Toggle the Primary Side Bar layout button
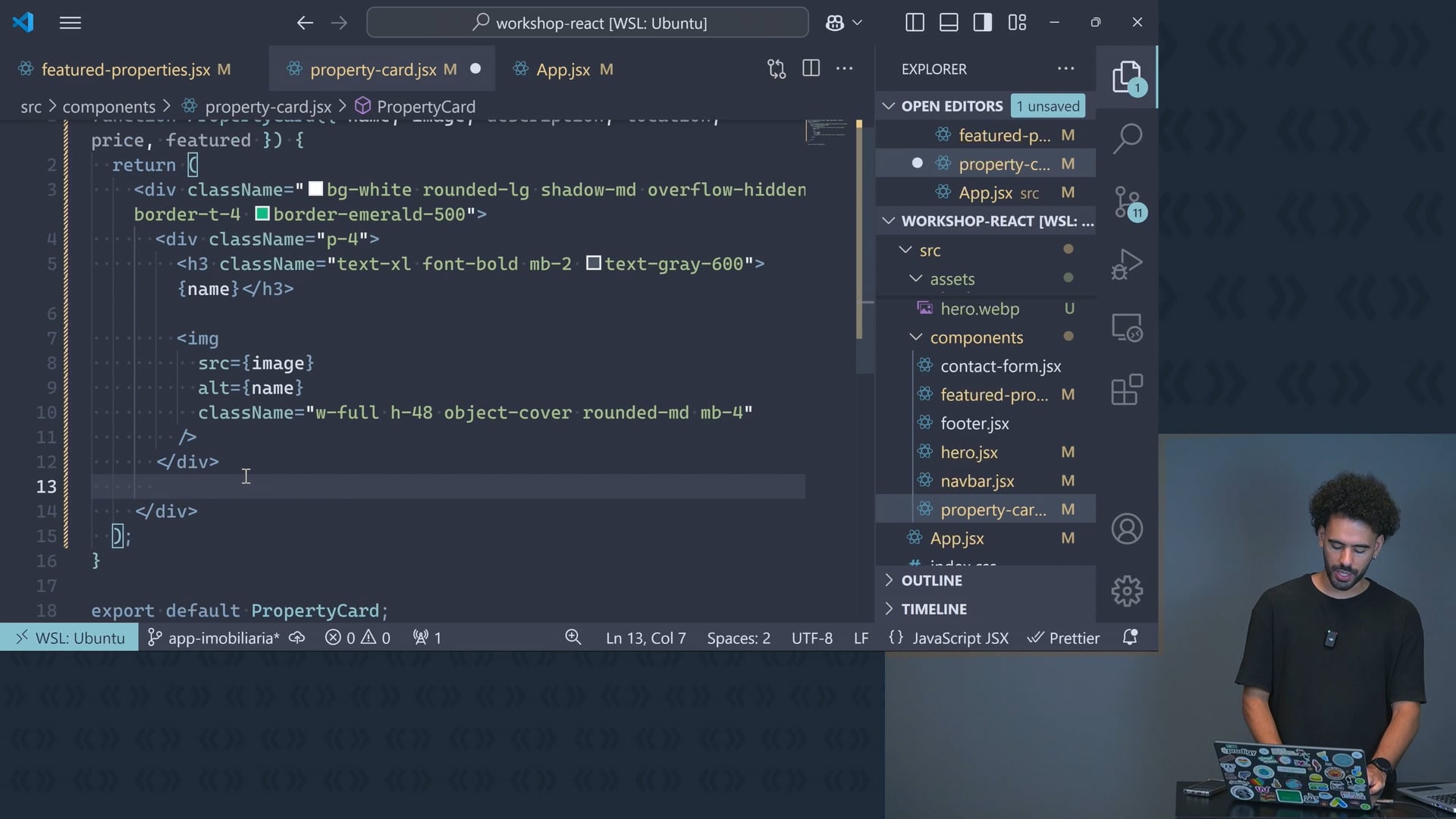The height and width of the screenshot is (819, 1456). pyautogui.click(x=915, y=23)
